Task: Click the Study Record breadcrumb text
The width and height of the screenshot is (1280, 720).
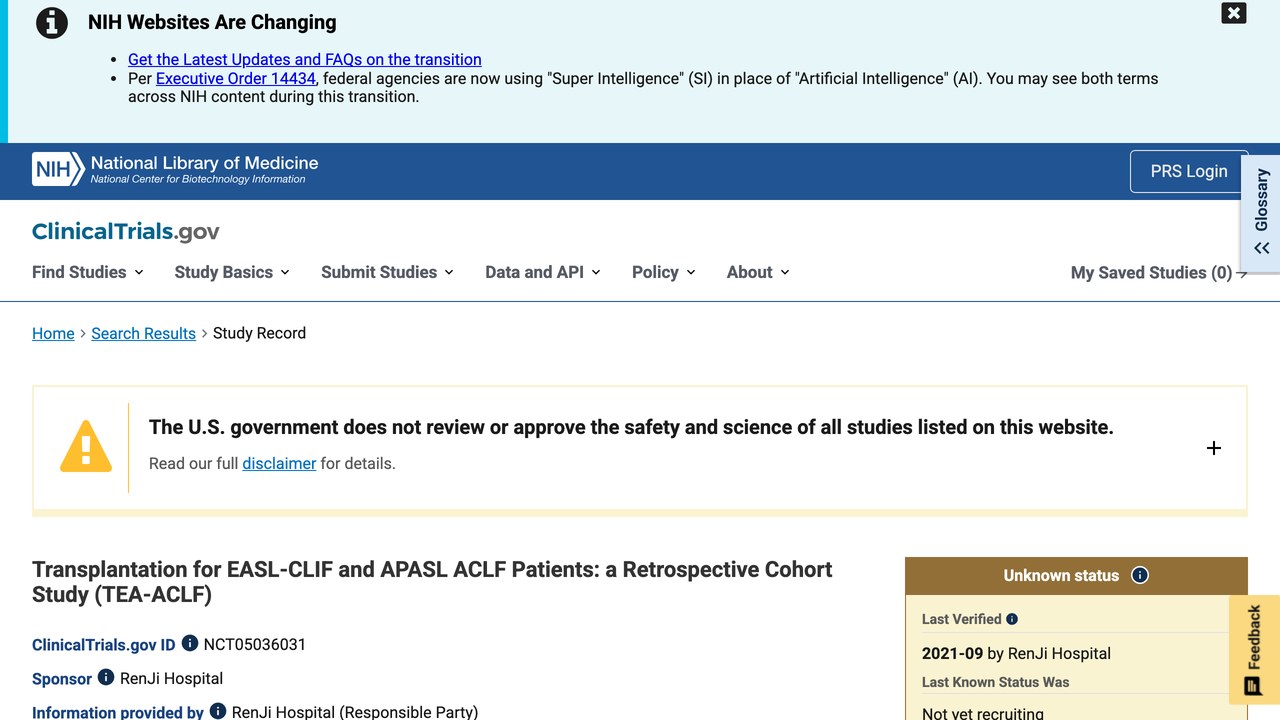Action: pos(259,333)
